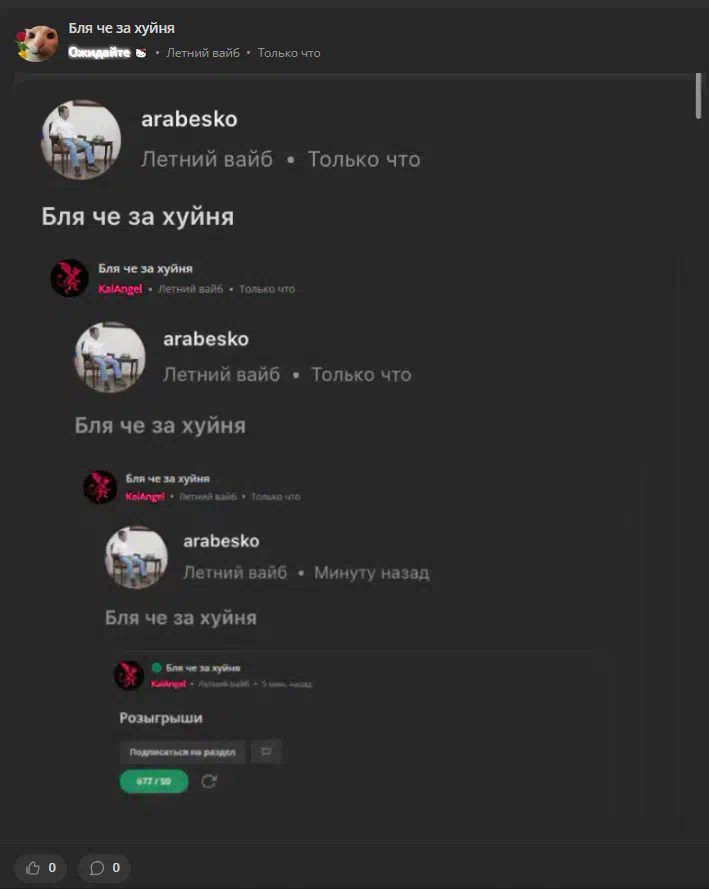Click the innermost KaiAngel dragon avatar
This screenshot has height=889, width=709.
coord(129,675)
